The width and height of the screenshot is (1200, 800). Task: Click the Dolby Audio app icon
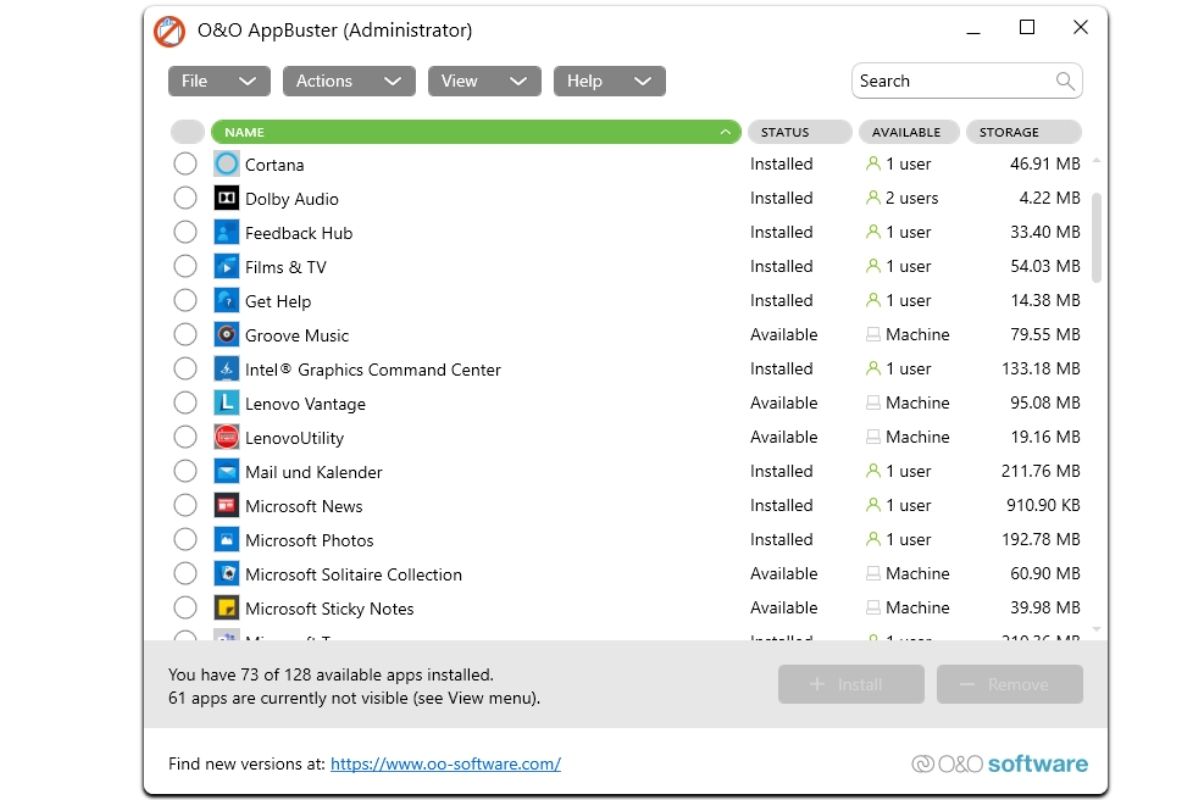pyautogui.click(x=227, y=198)
